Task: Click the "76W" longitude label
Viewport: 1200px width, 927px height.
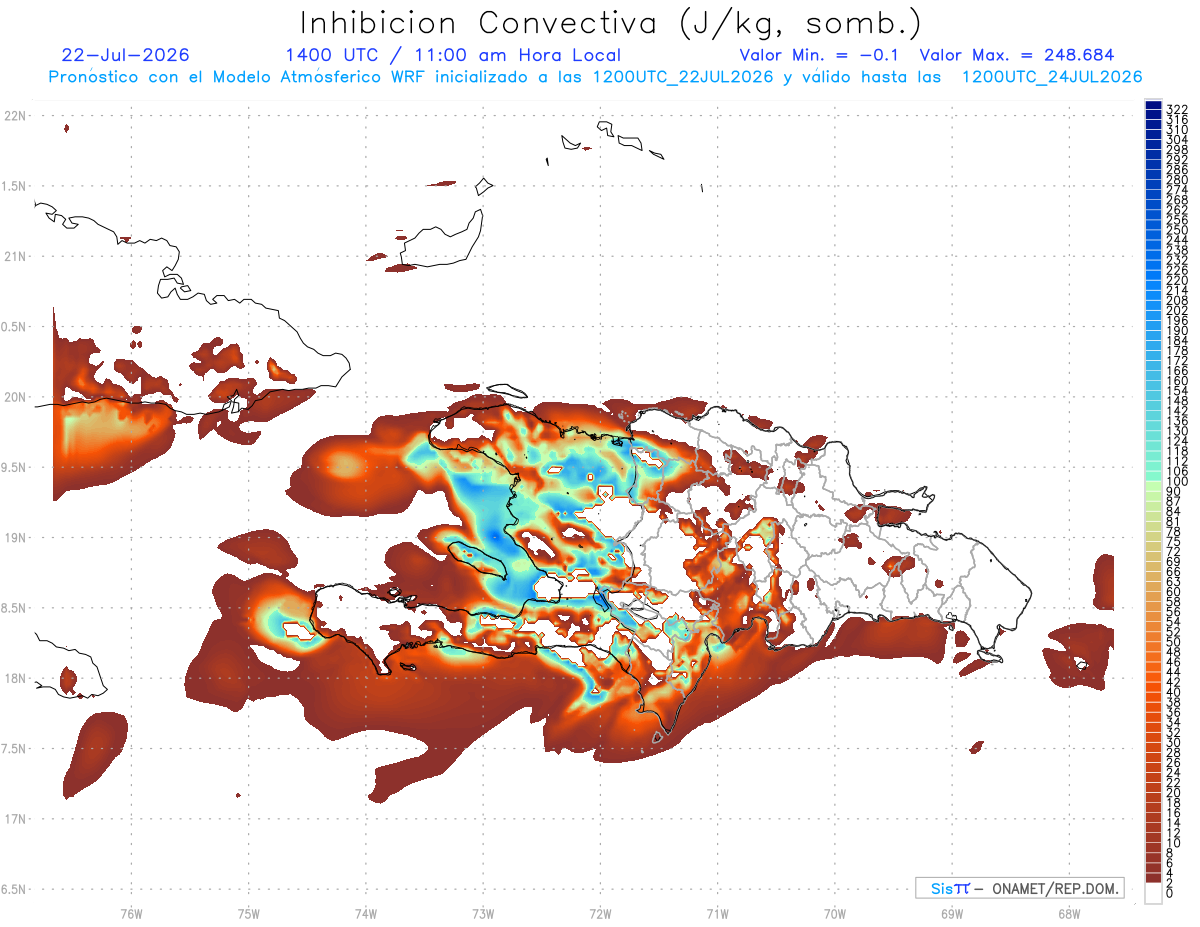Action: click(x=131, y=913)
